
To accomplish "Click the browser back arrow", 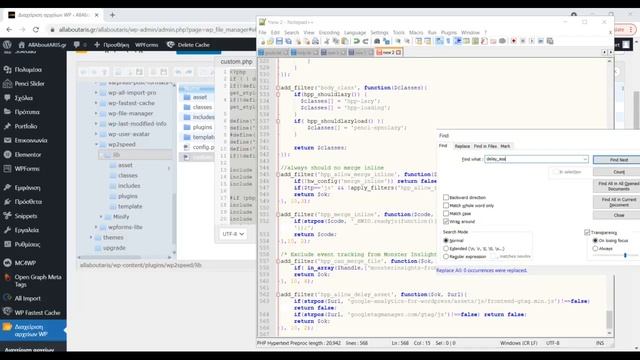I will coord(9,29).
